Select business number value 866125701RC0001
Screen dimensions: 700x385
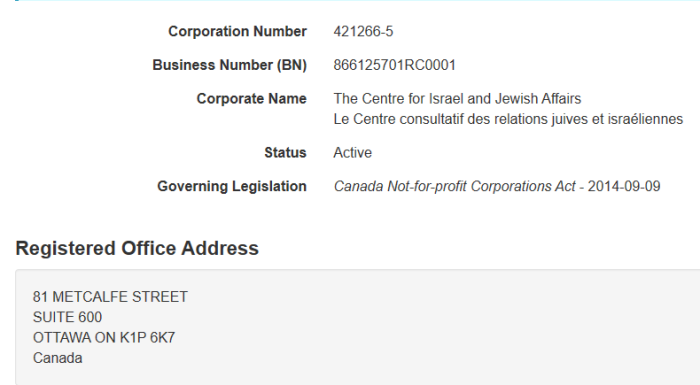tap(394, 65)
